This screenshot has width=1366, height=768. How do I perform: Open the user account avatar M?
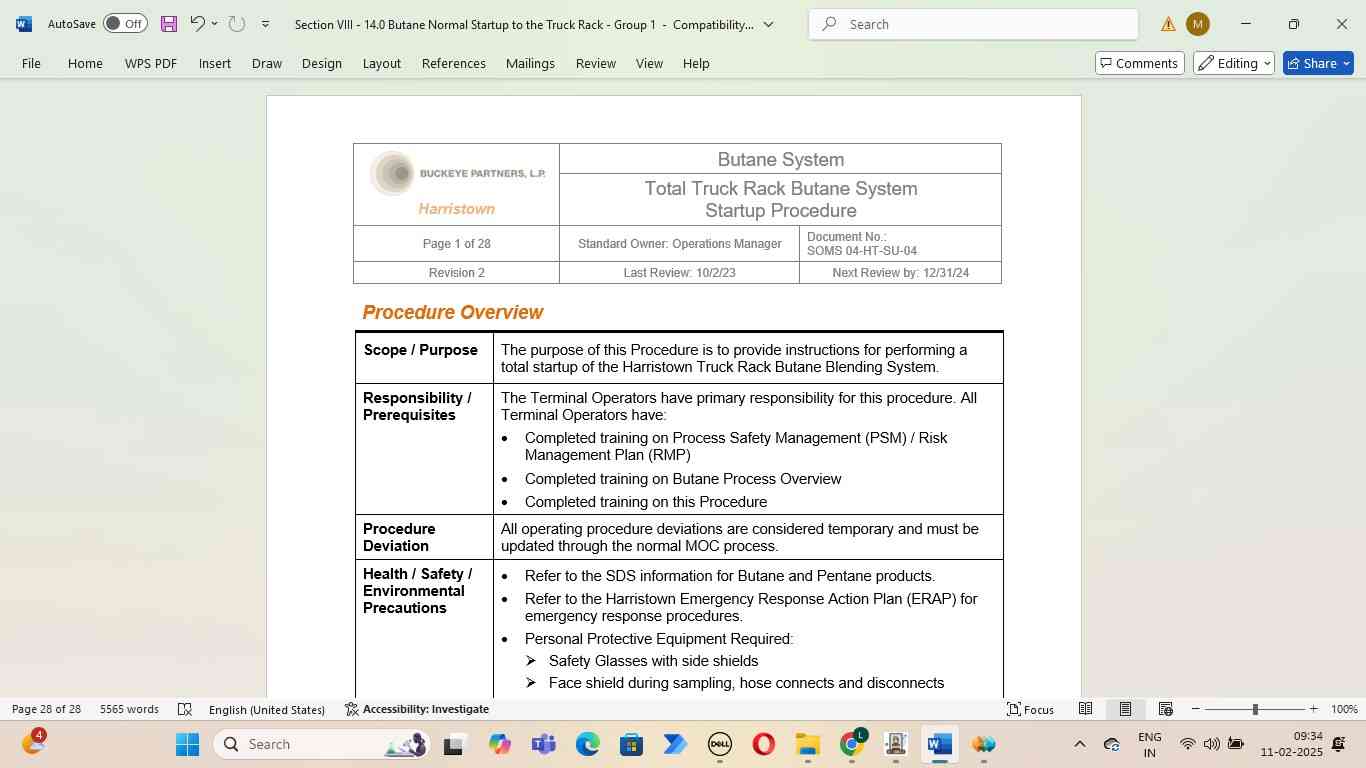[x=1197, y=24]
